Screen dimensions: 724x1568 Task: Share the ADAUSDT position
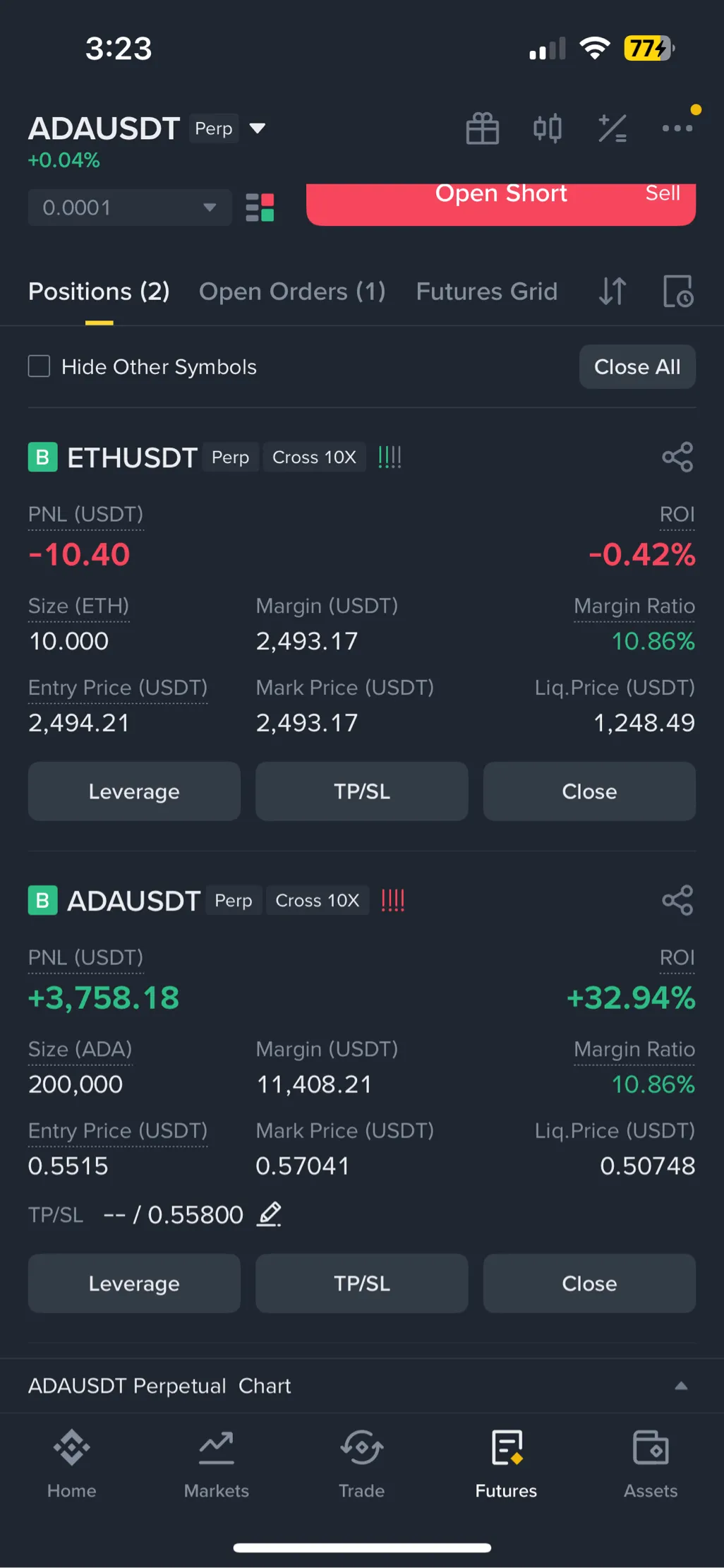click(x=677, y=900)
